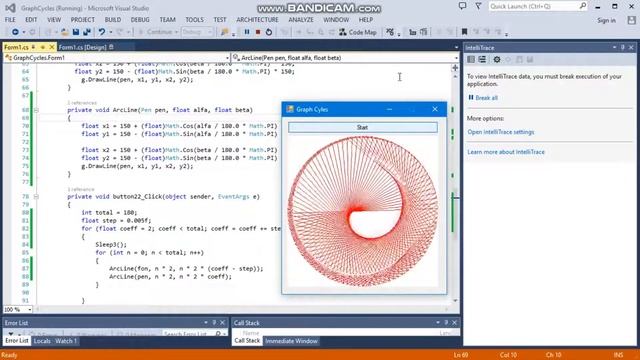Click the editor split-window plus icon

point(455,68)
